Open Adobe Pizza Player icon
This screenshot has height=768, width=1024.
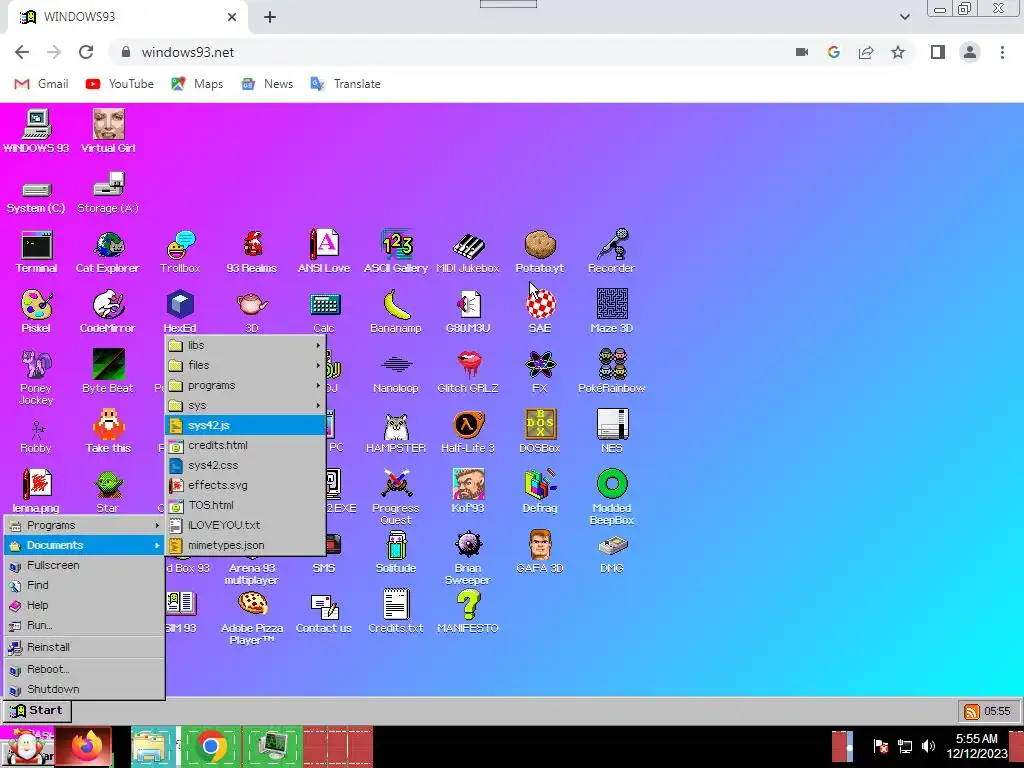pos(252,618)
